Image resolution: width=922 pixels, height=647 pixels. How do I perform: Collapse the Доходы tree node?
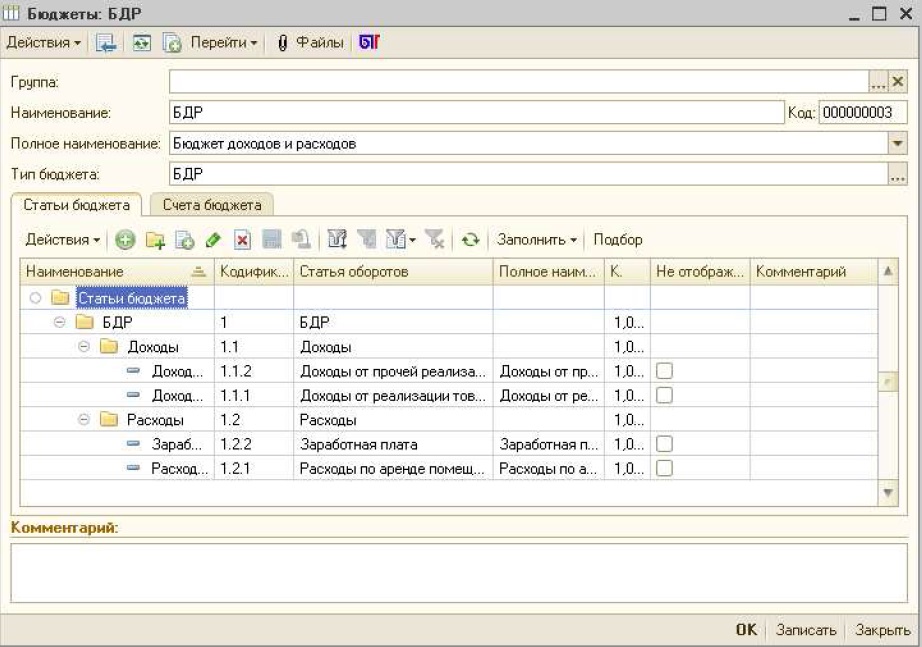[84, 346]
